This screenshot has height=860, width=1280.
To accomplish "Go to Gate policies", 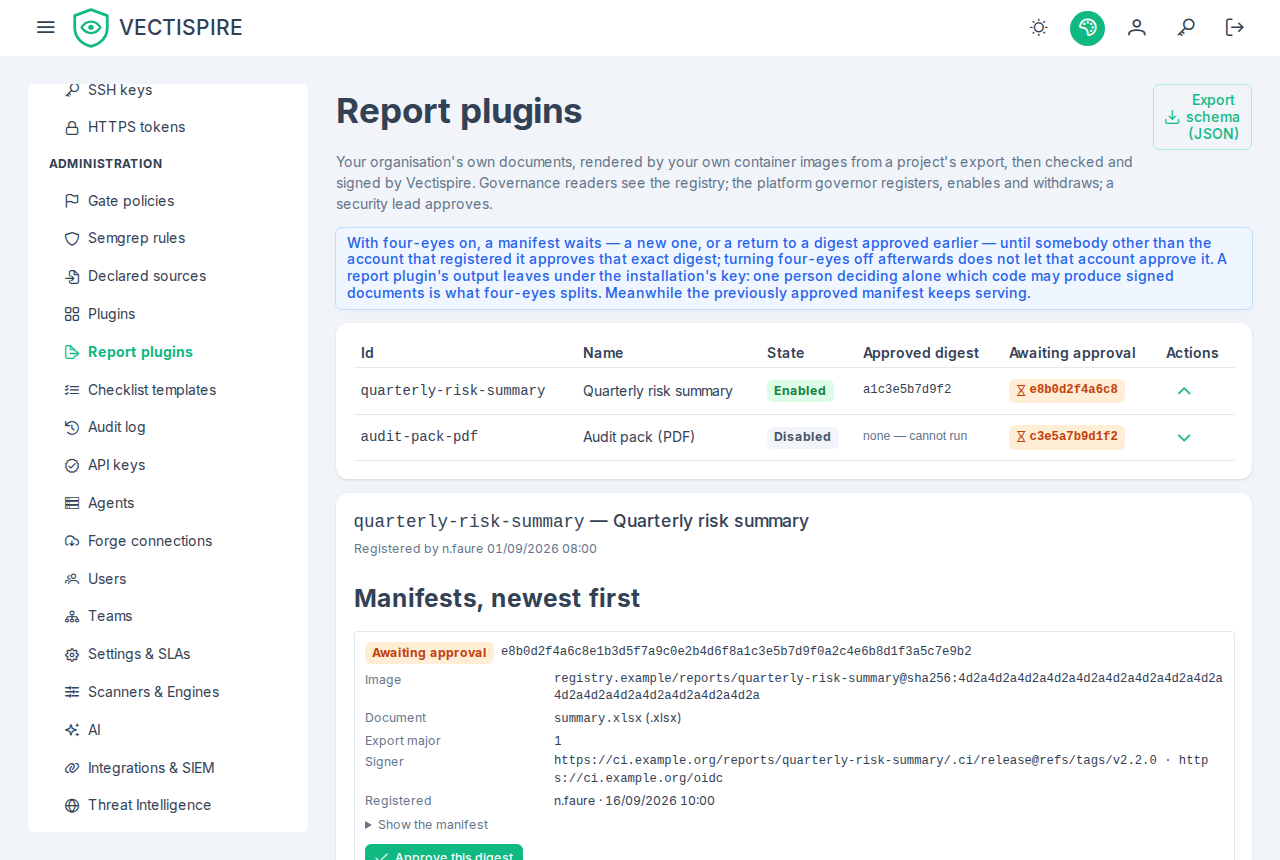I will click(x=131, y=201).
